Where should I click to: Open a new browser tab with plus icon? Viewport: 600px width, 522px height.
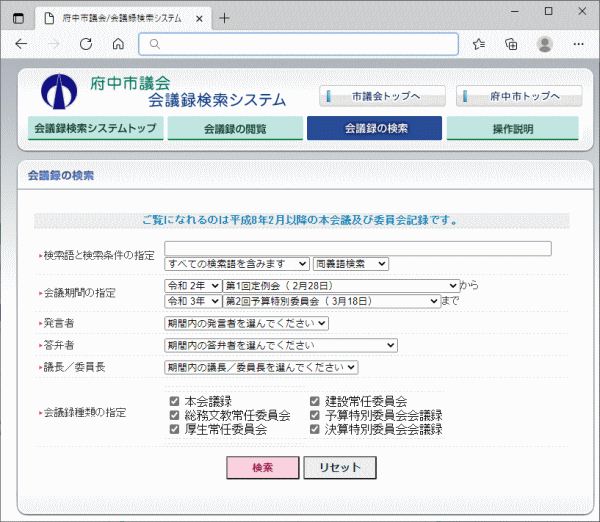pyautogui.click(x=224, y=18)
